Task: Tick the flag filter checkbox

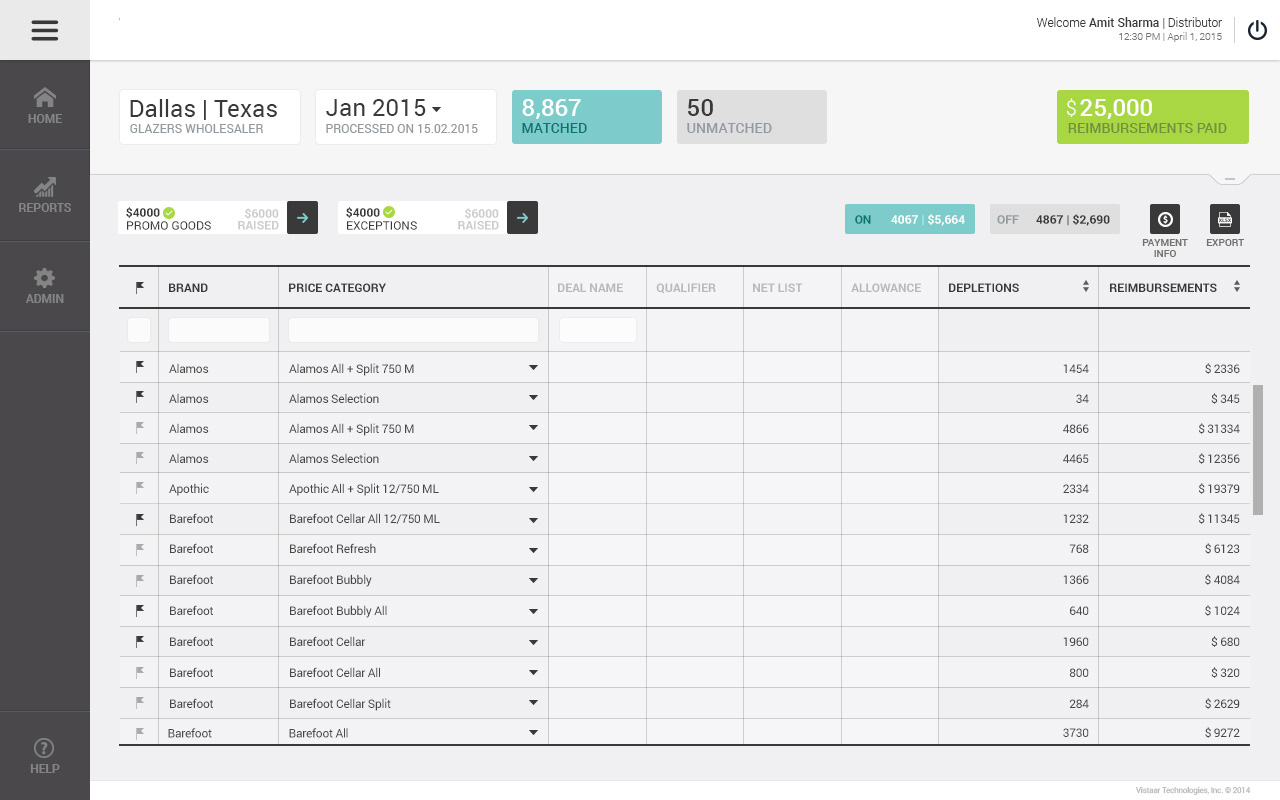Action: 139,330
